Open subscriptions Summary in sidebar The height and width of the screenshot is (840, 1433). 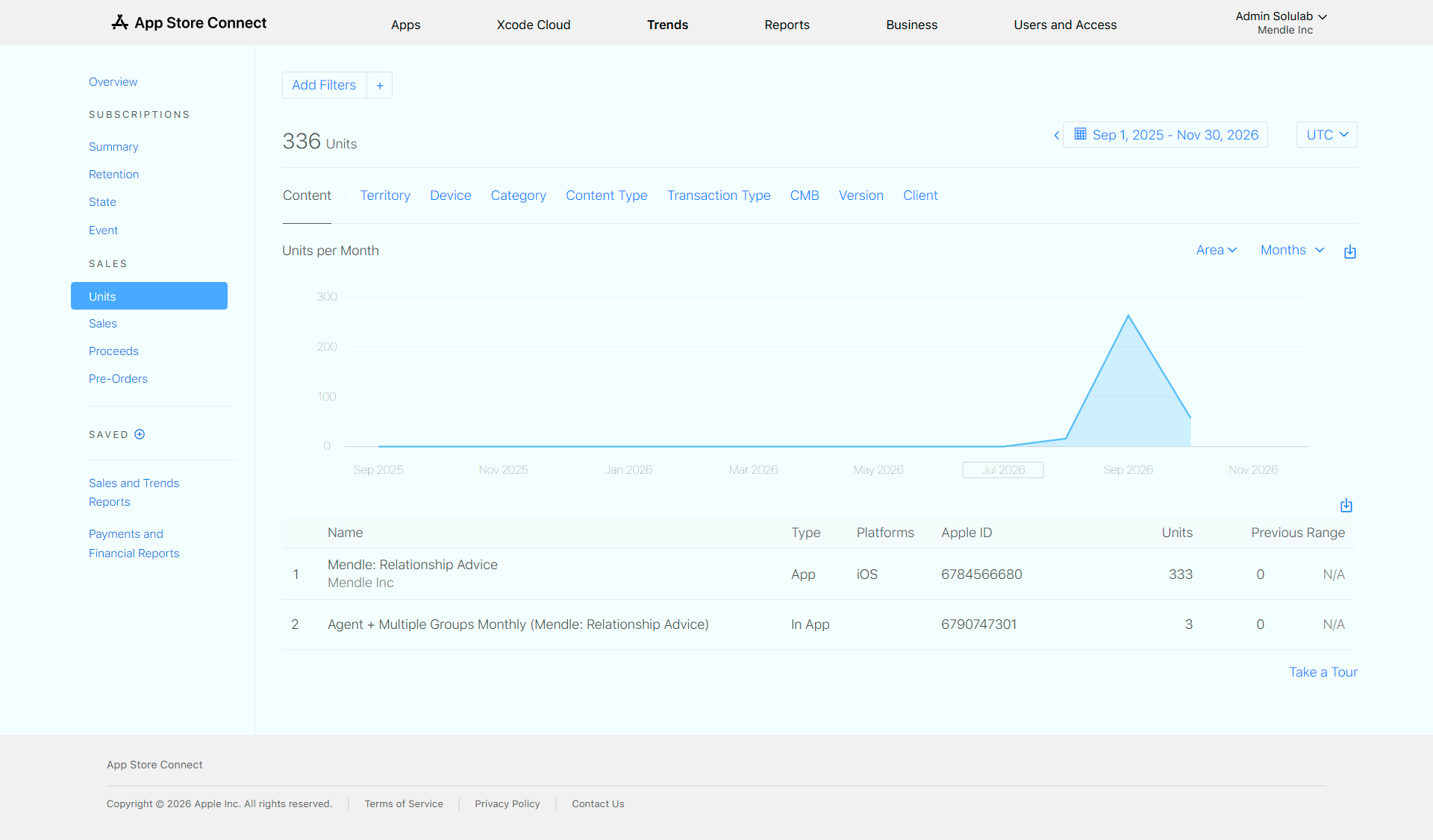tap(113, 147)
